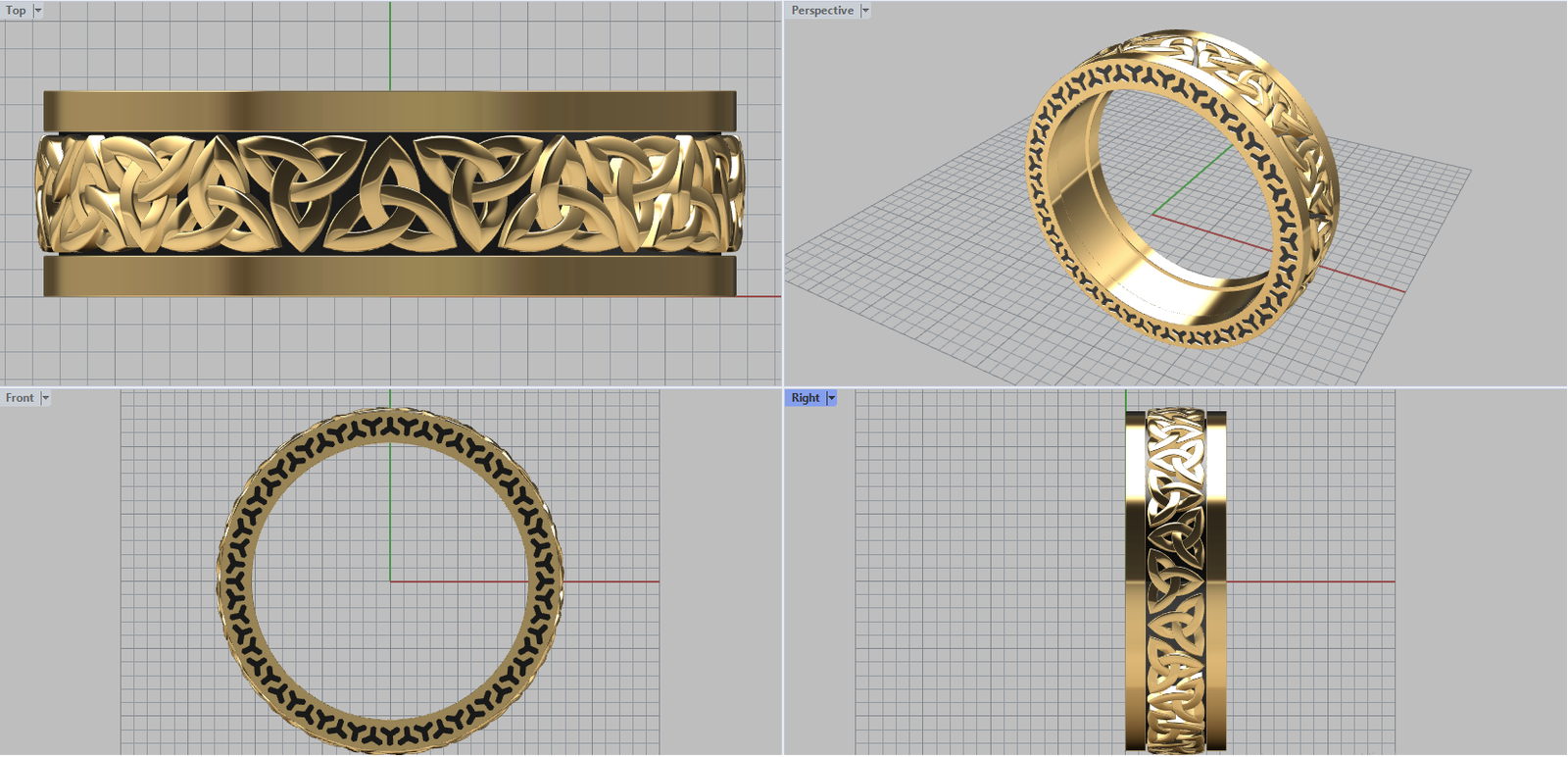
Task: Open the Perspective viewport menu arrow
Action: tap(865, 11)
